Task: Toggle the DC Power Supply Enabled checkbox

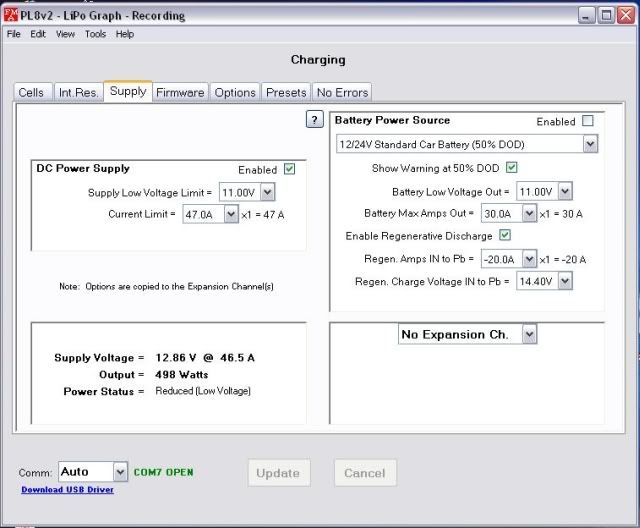Action: [x=289, y=169]
